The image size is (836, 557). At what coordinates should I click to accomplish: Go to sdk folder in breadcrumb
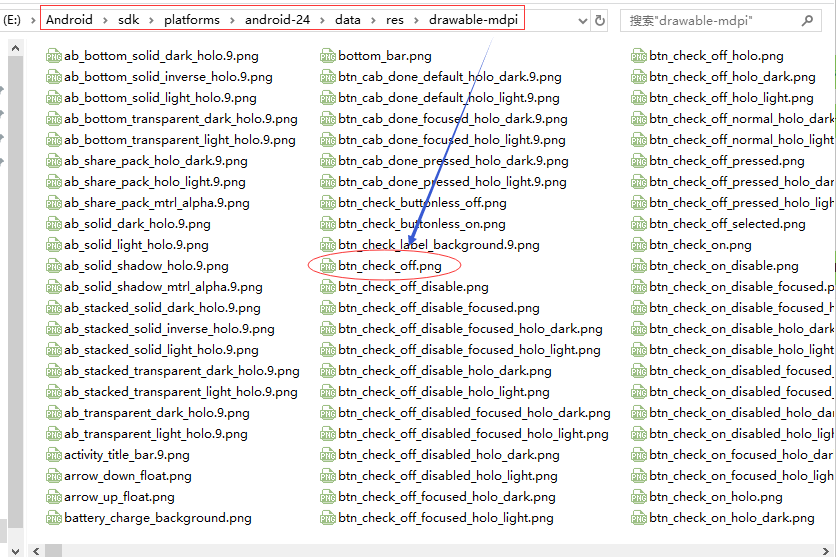coord(128,20)
